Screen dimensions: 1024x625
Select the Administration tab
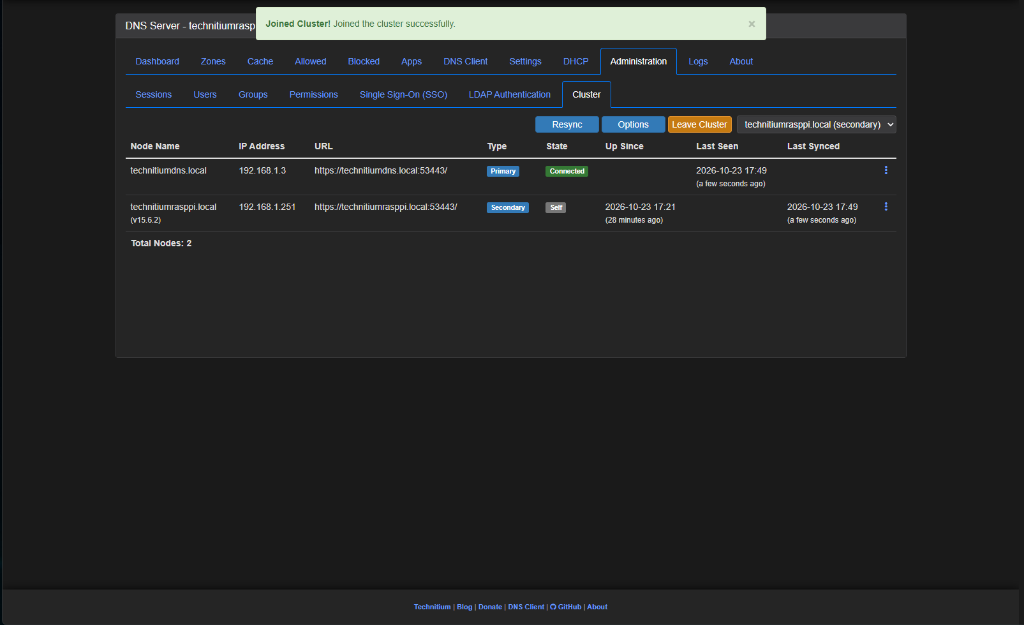tap(639, 61)
